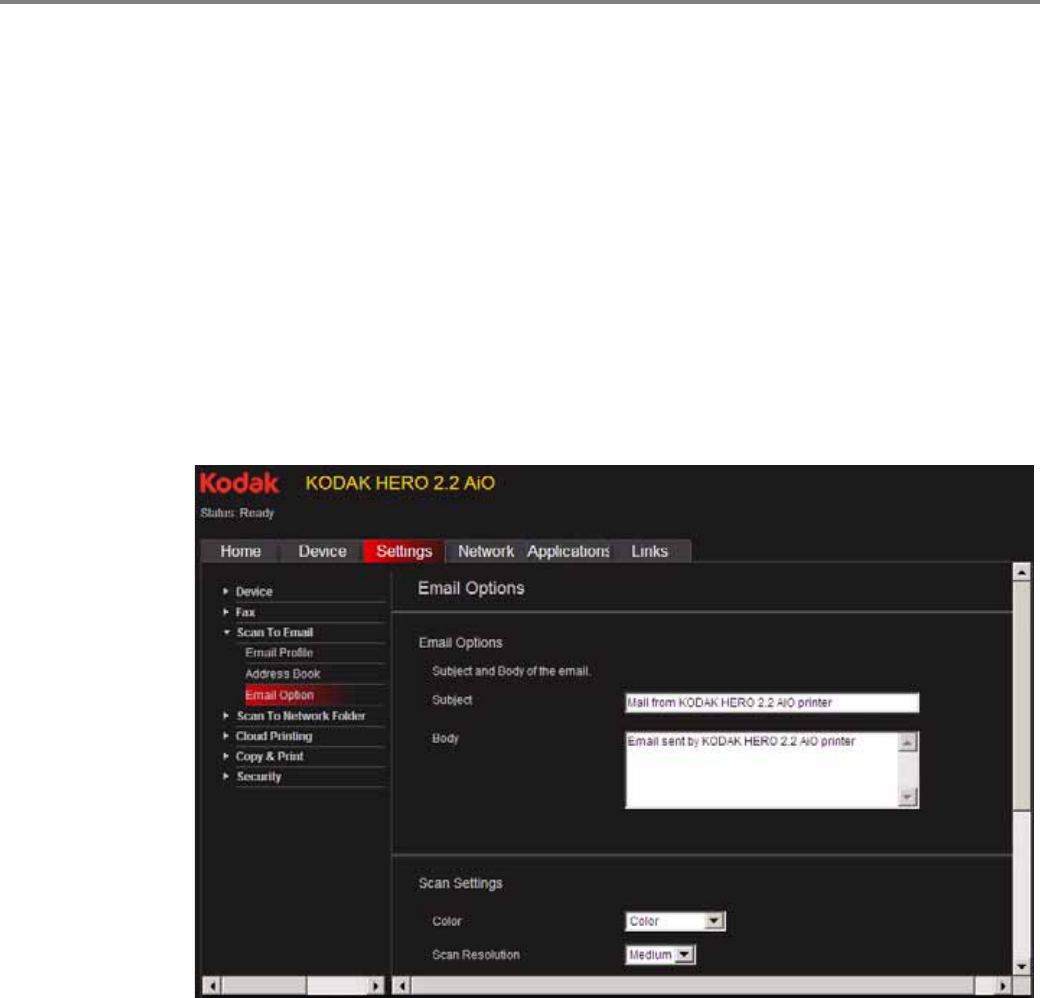Expand the Device tree arrow in the sidebar

click(x=226, y=591)
